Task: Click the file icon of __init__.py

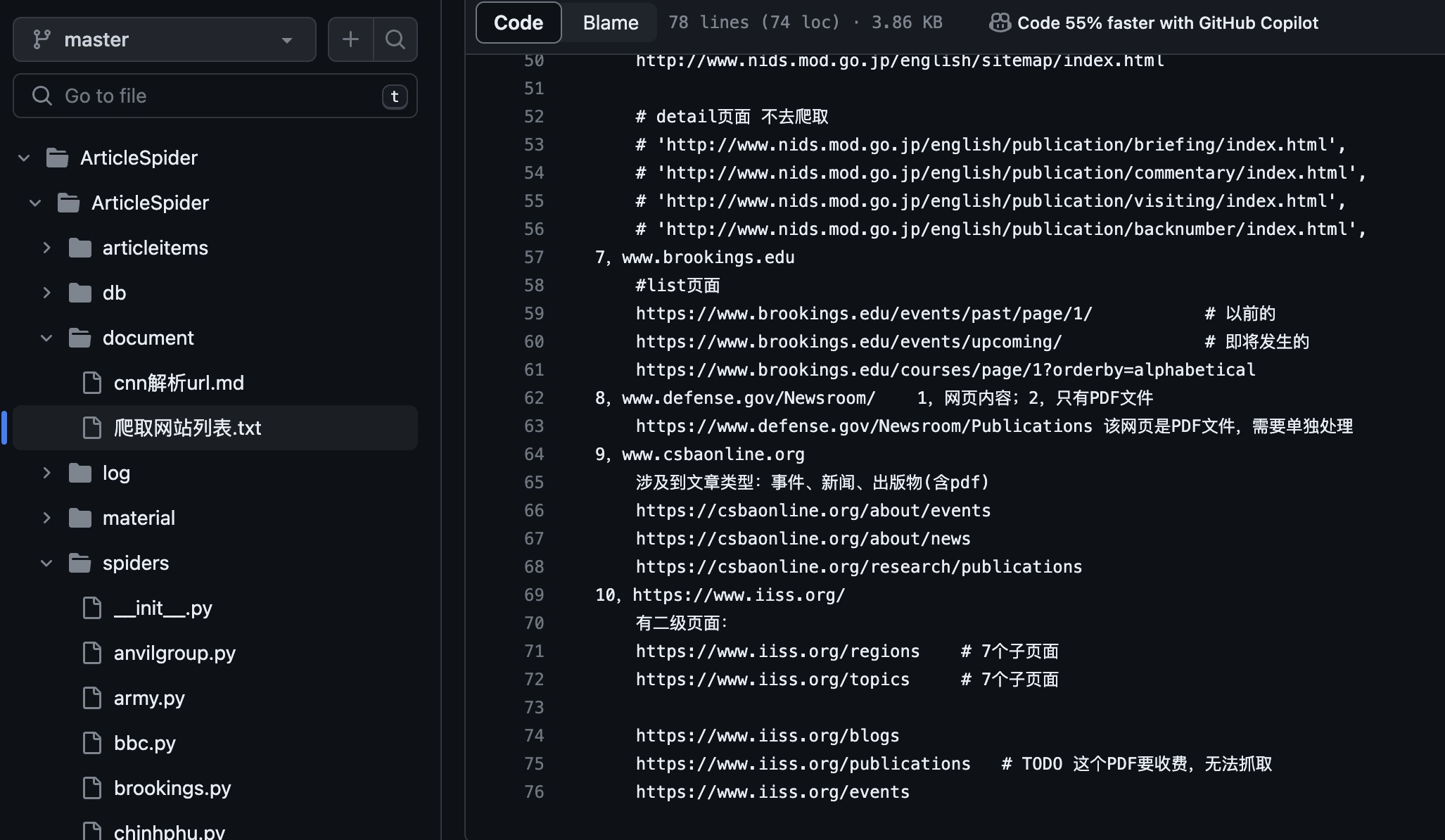Action: click(x=91, y=608)
